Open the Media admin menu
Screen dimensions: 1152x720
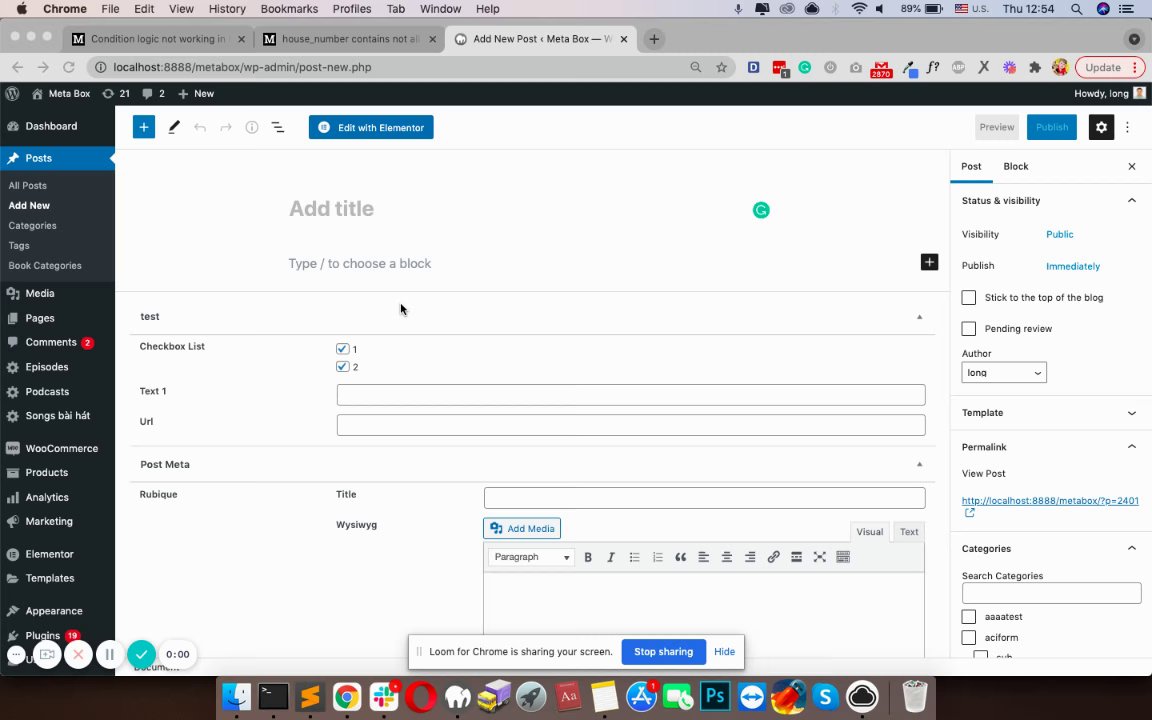coord(40,293)
